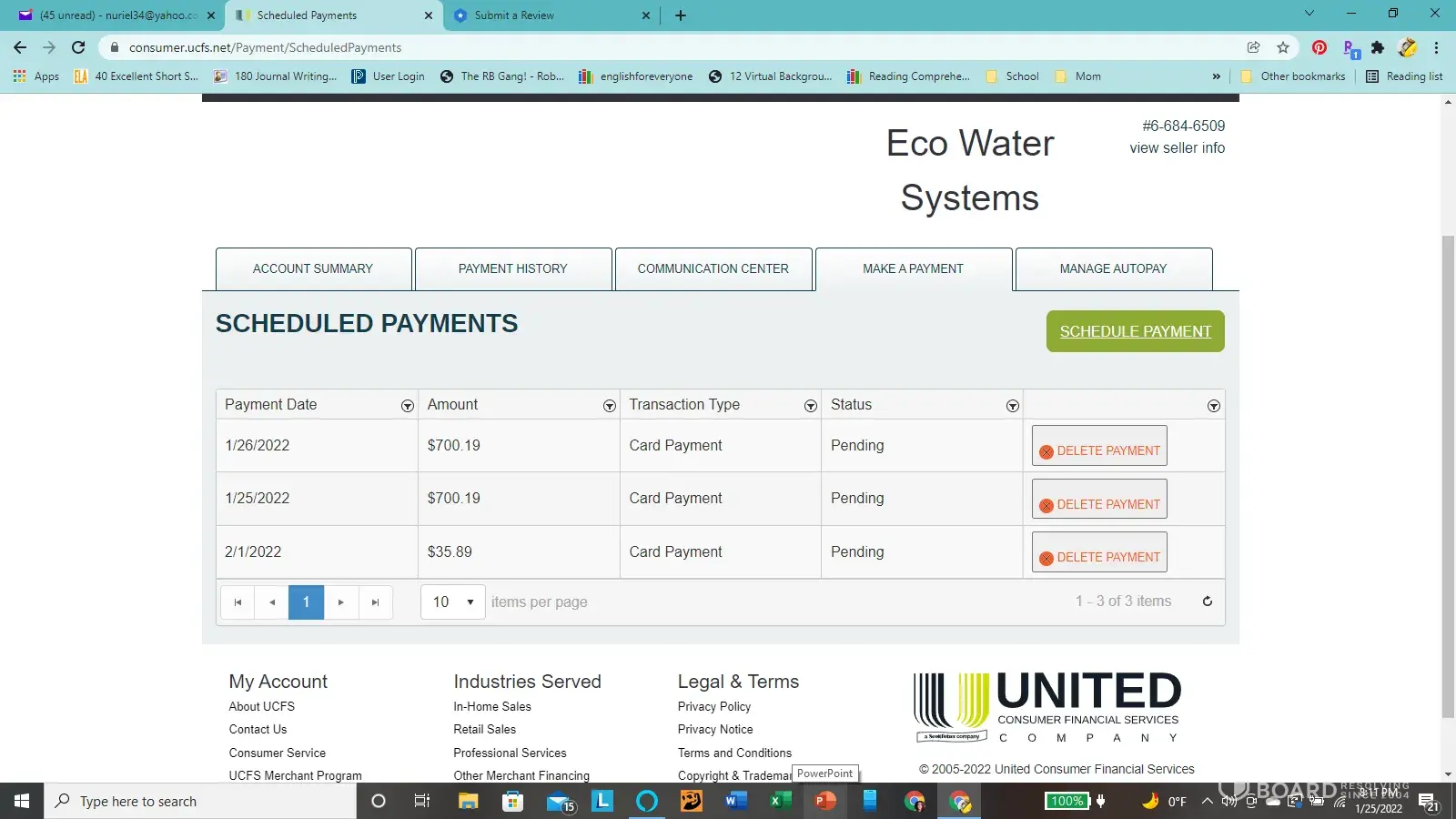Switch to PowerPoint on the taskbar

pos(825,802)
